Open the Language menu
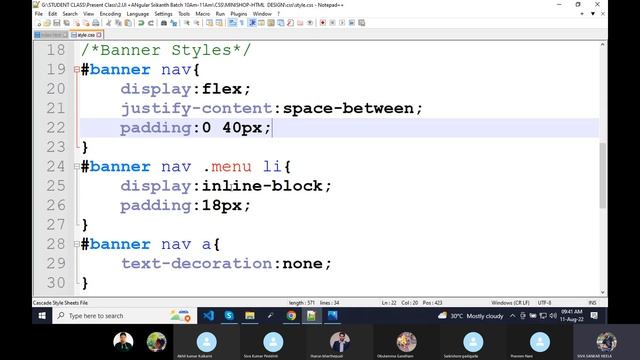The image size is (640, 360). (138, 14)
